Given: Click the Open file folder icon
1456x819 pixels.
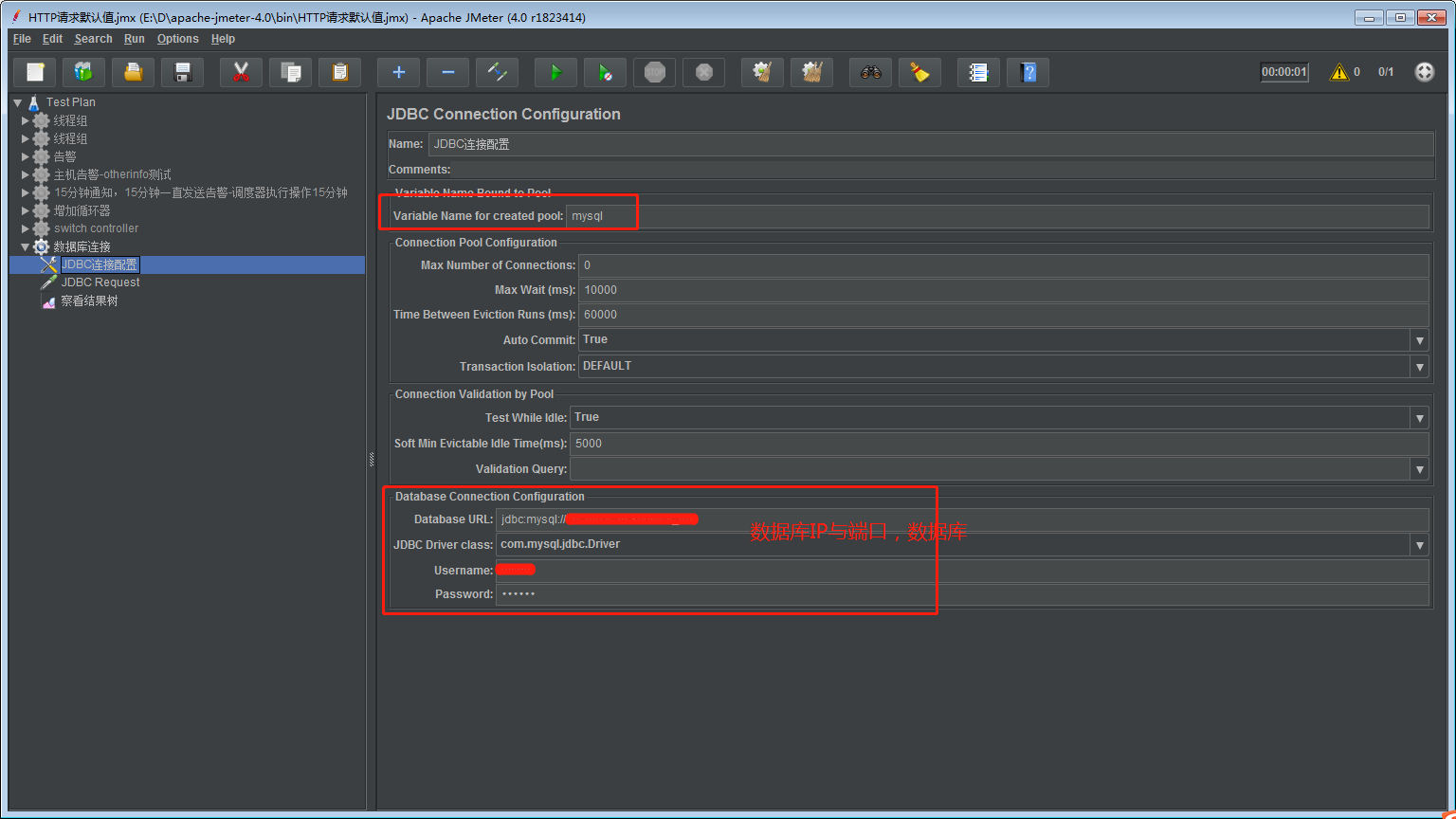Looking at the screenshot, I should [134, 72].
